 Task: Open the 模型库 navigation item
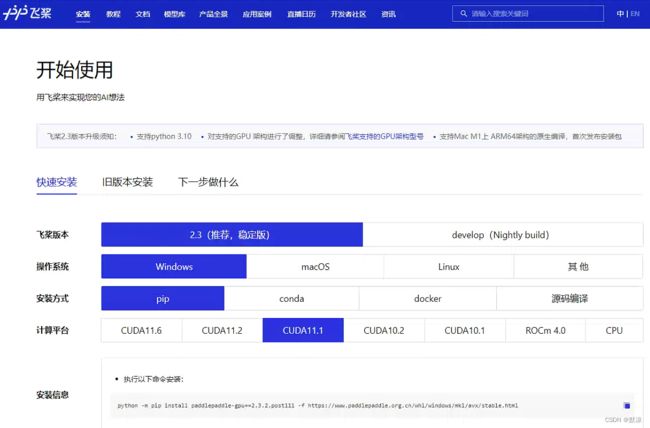(175, 14)
